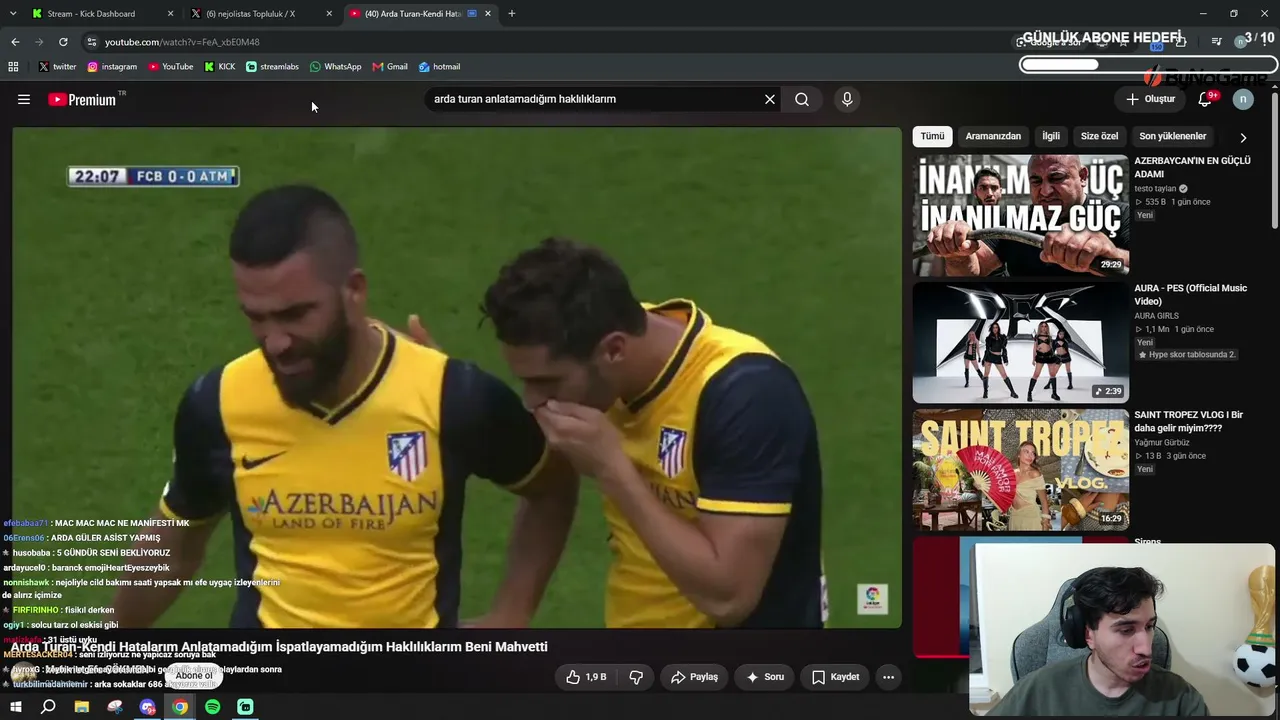Click in the YouTube search field

pyautogui.click(x=595, y=99)
